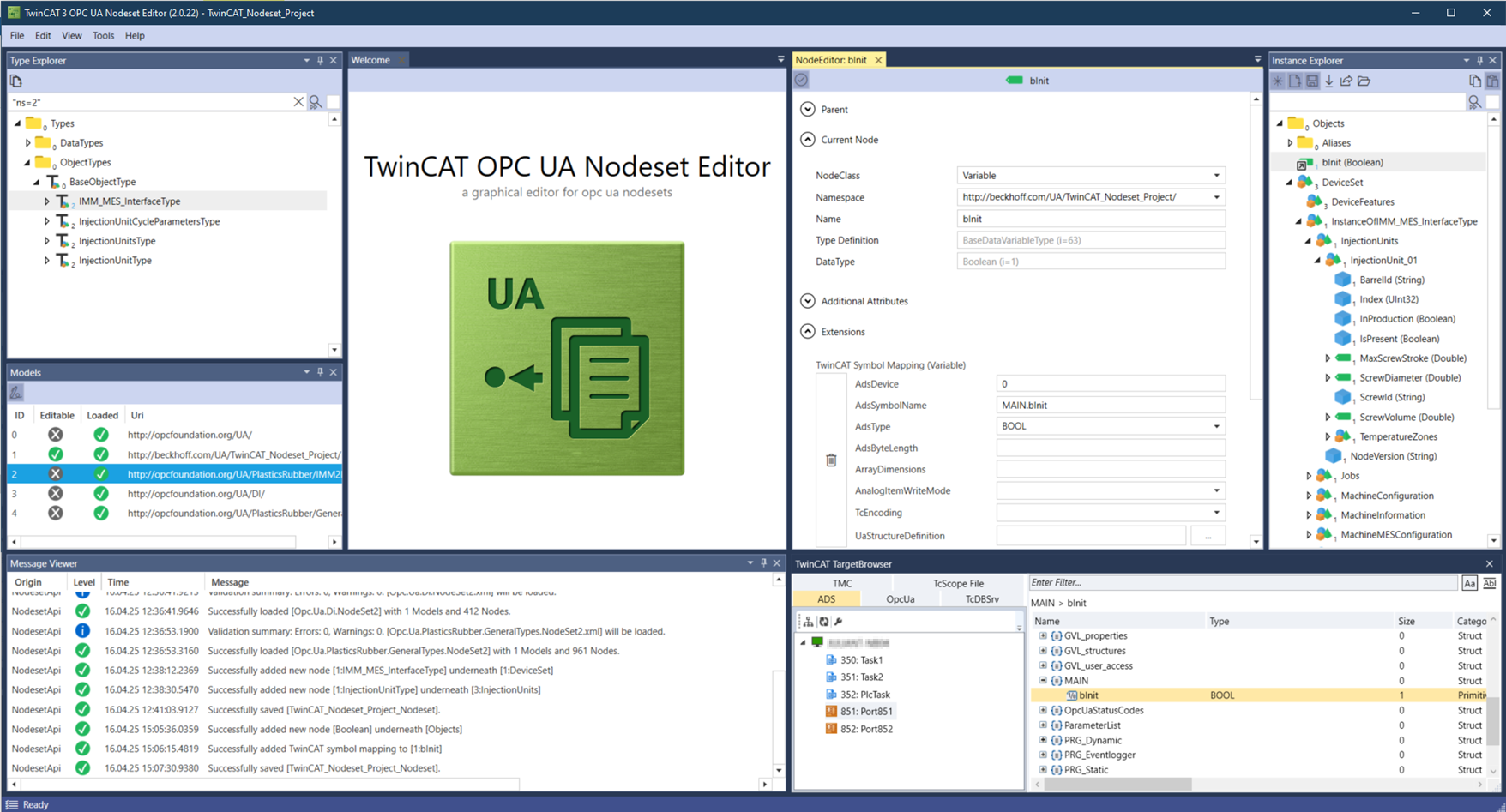Open the NodeClass dropdown

[x=1216, y=175]
